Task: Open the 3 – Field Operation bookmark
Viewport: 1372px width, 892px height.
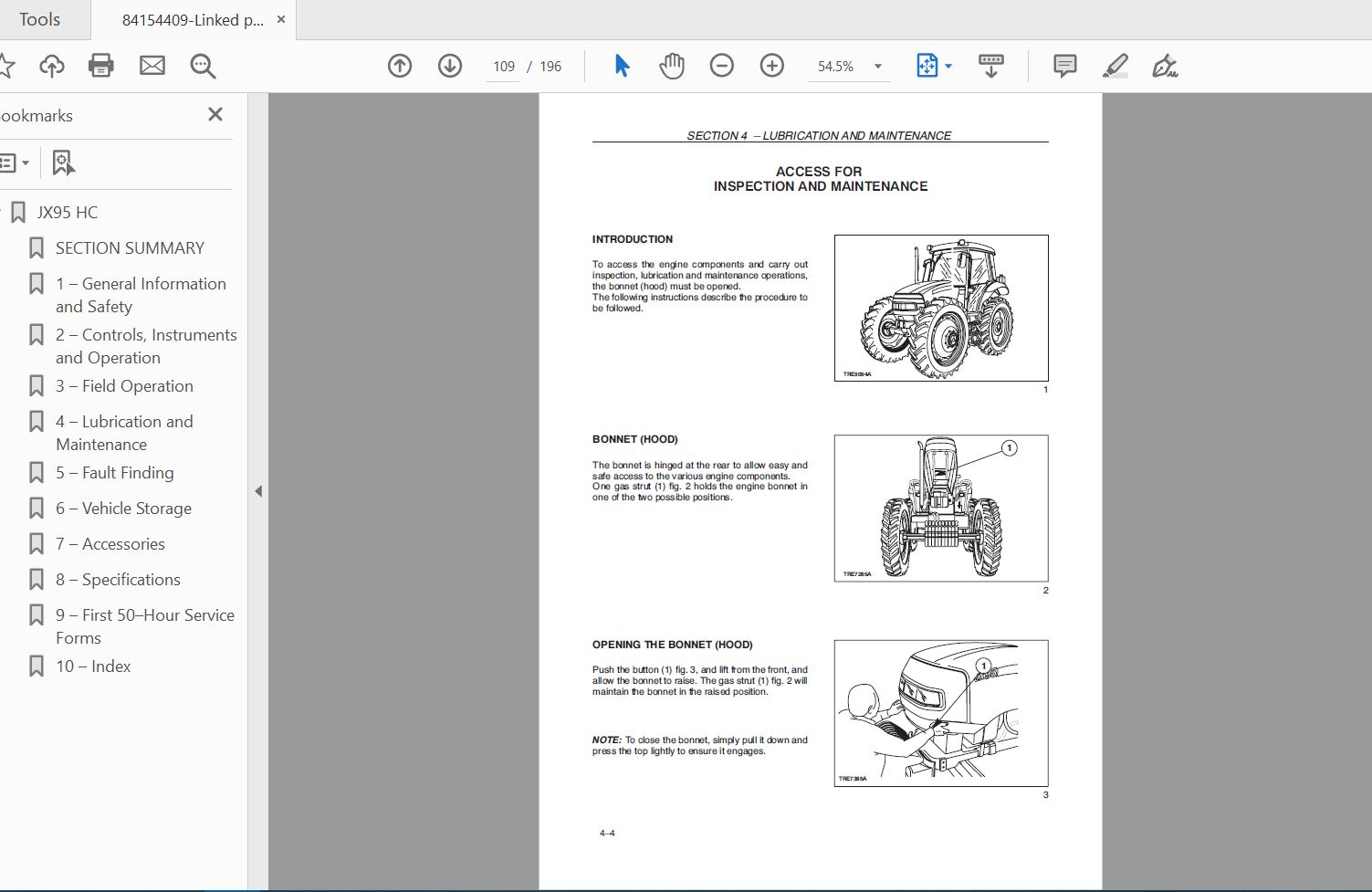Action: tap(124, 386)
